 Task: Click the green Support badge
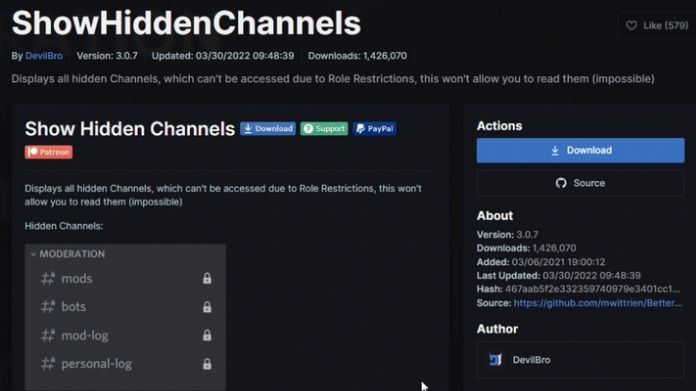[x=324, y=129]
